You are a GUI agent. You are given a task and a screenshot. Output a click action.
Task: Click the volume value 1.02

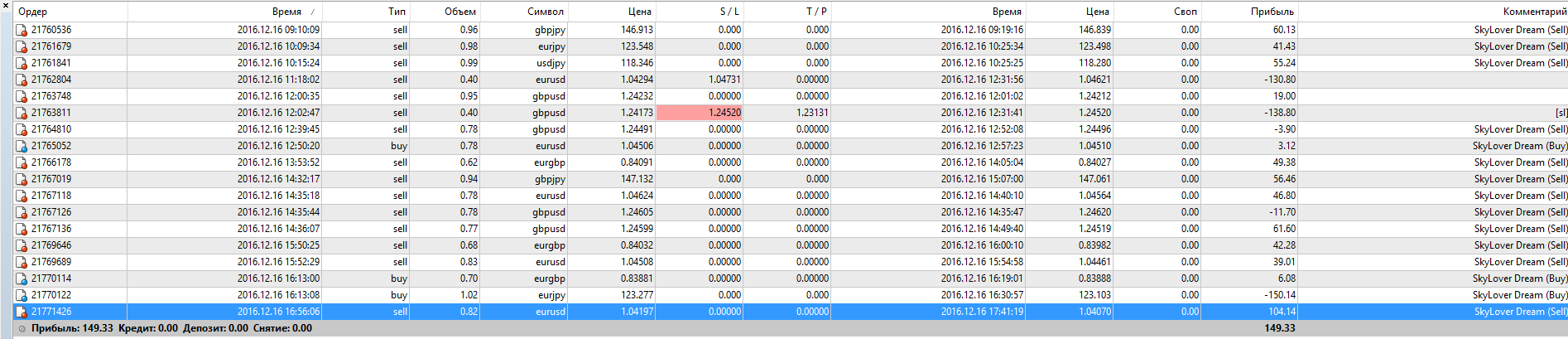pos(469,295)
